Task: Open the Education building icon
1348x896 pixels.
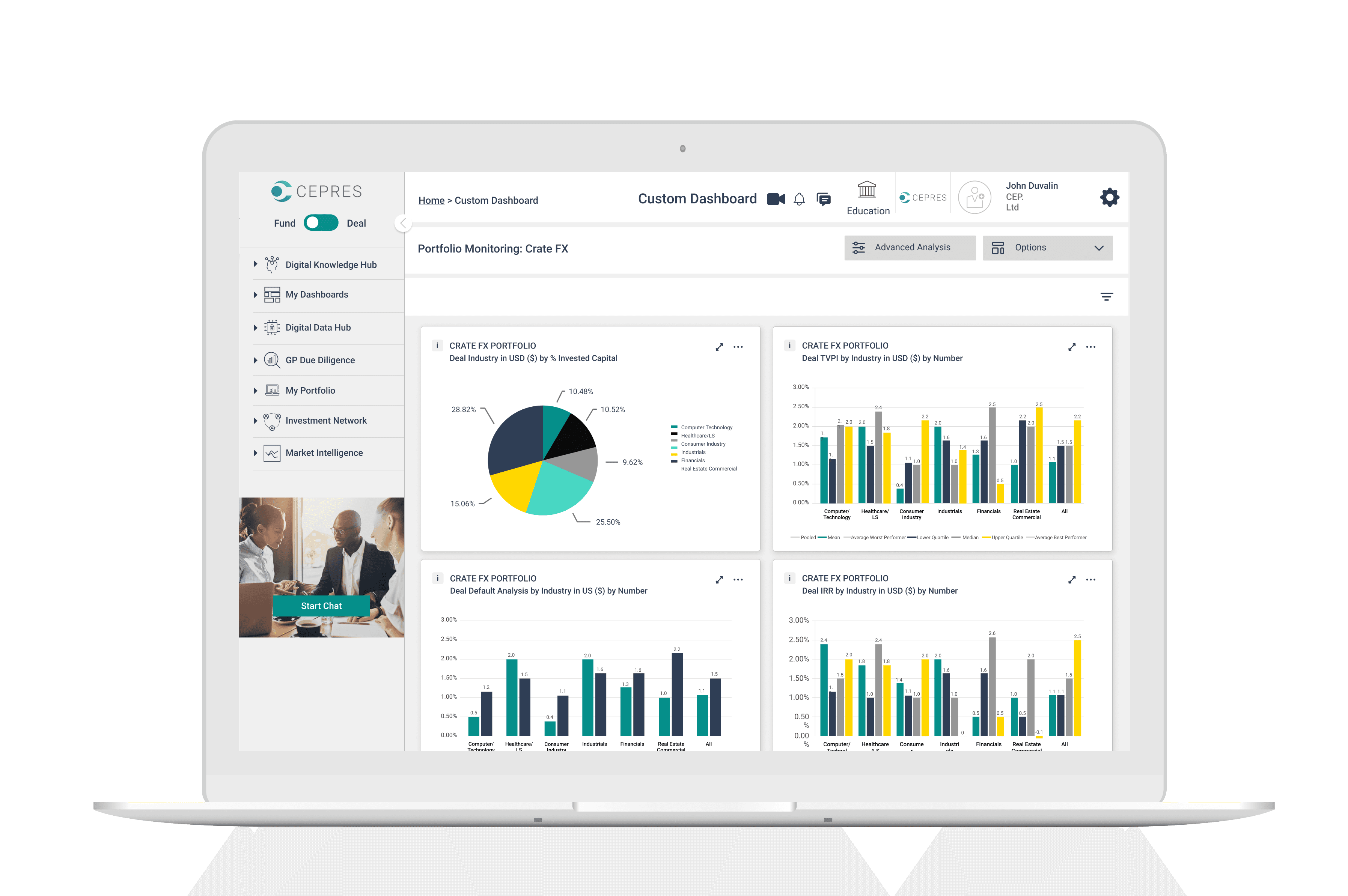Action: pyautogui.click(x=867, y=189)
